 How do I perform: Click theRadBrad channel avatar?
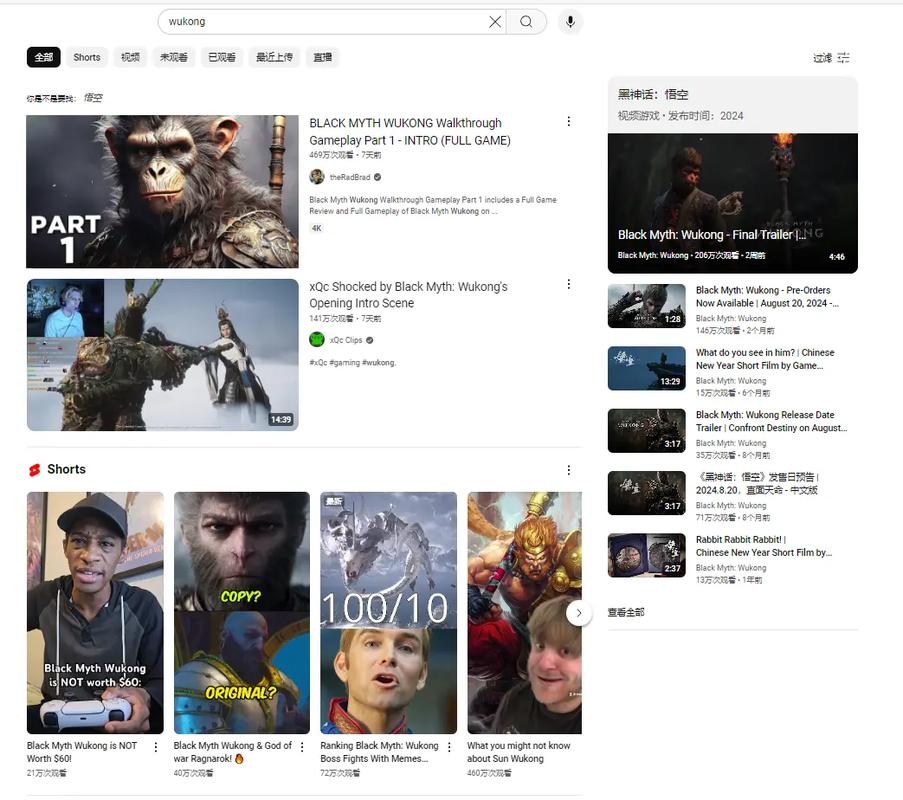pos(317,177)
